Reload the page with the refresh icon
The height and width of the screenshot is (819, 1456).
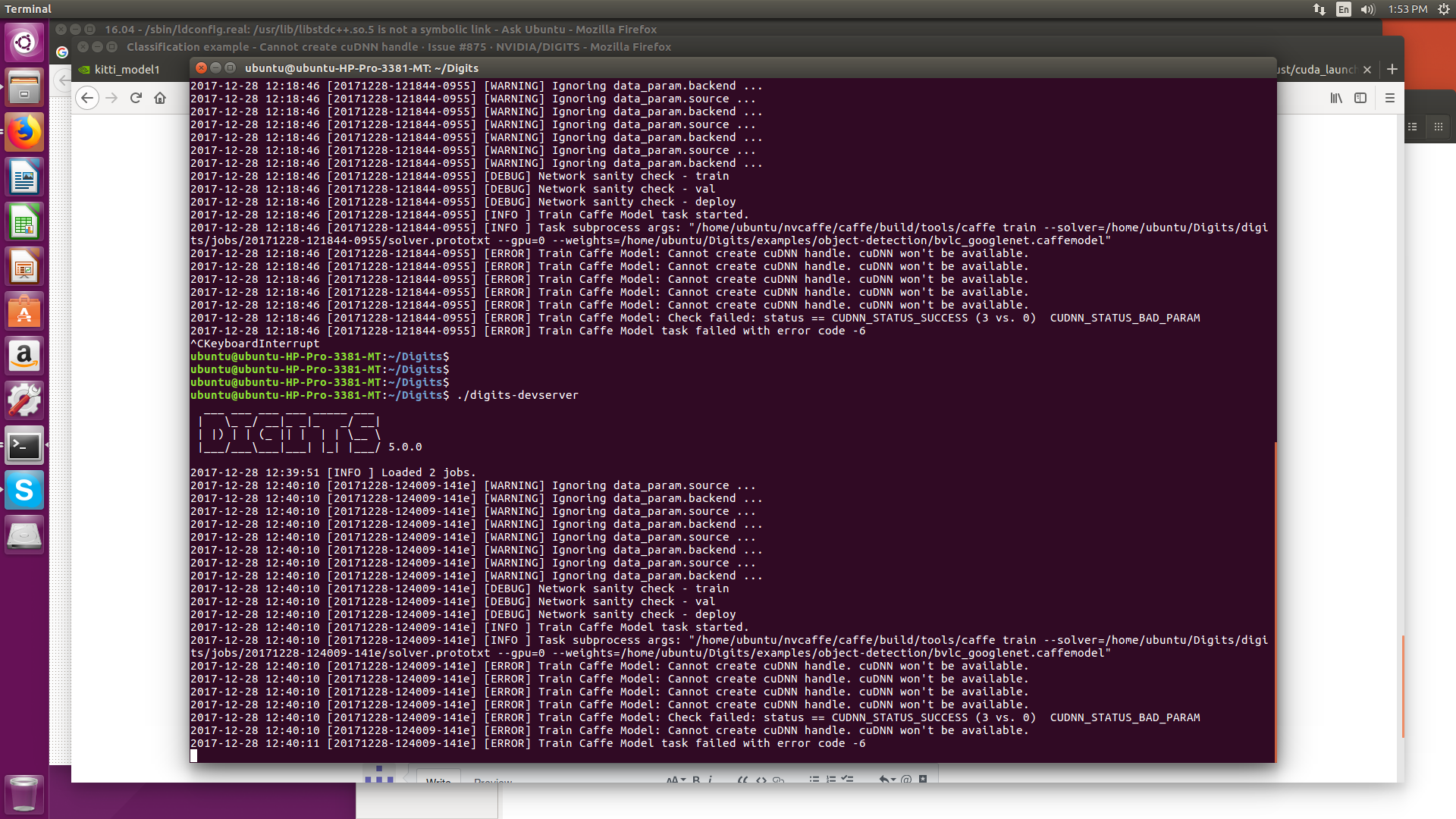[x=136, y=98]
